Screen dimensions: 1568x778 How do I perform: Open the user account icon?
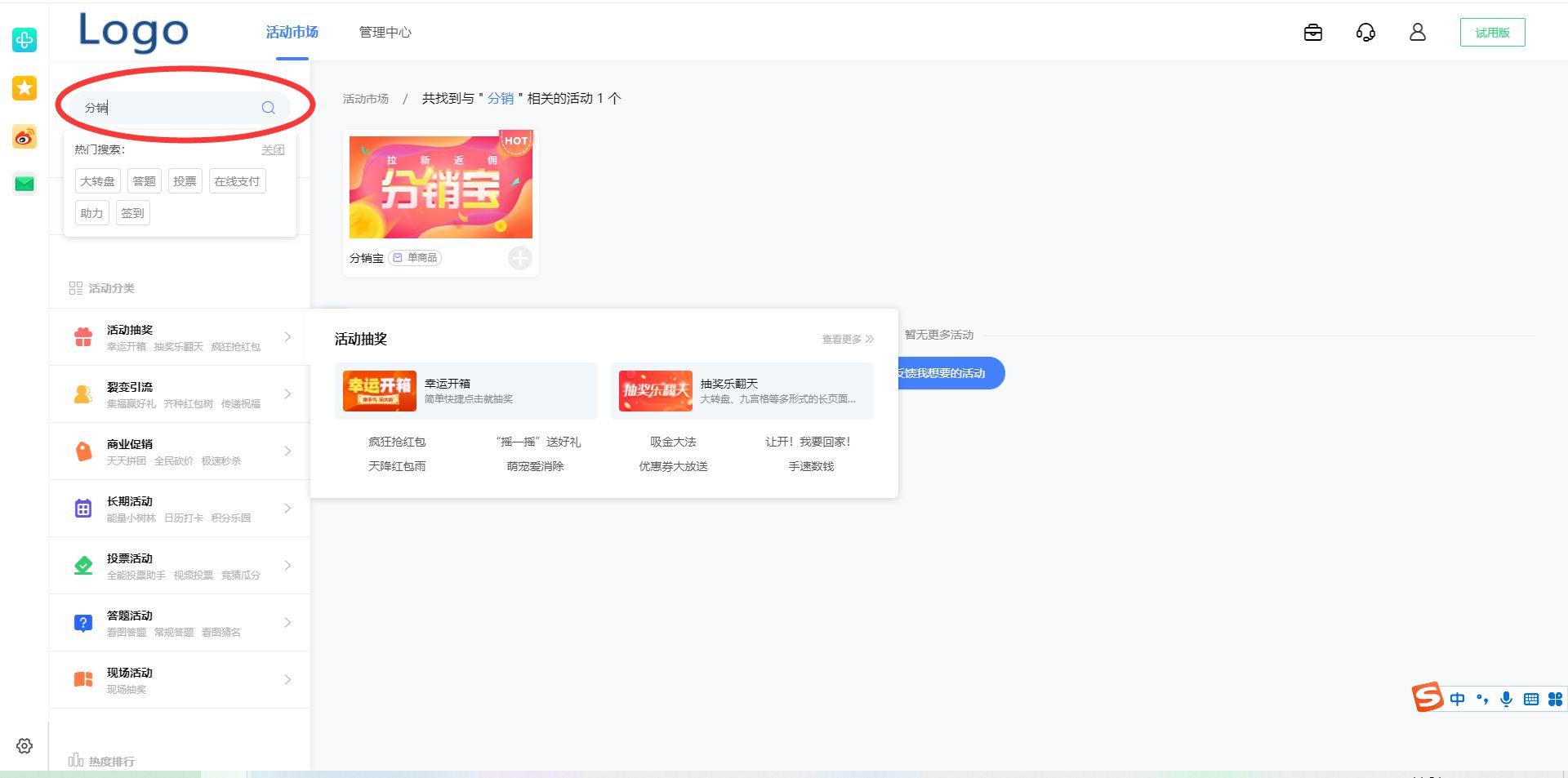coord(1418,33)
